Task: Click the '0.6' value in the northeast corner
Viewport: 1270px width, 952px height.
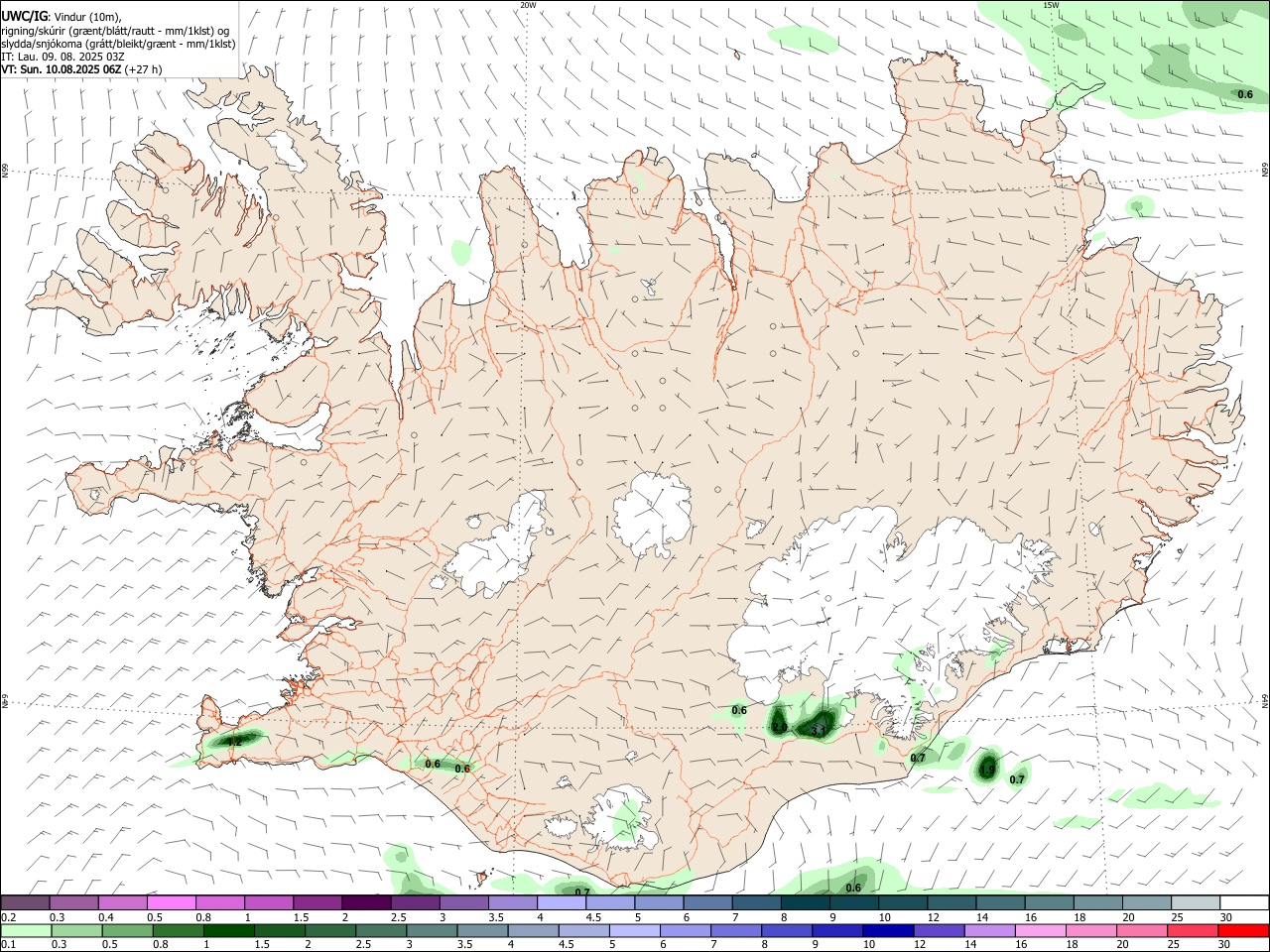Action: pyautogui.click(x=1245, y=94)
